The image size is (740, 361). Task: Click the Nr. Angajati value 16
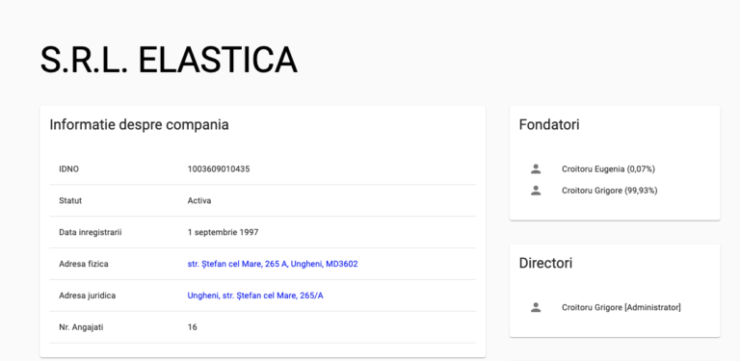(192, 327)
